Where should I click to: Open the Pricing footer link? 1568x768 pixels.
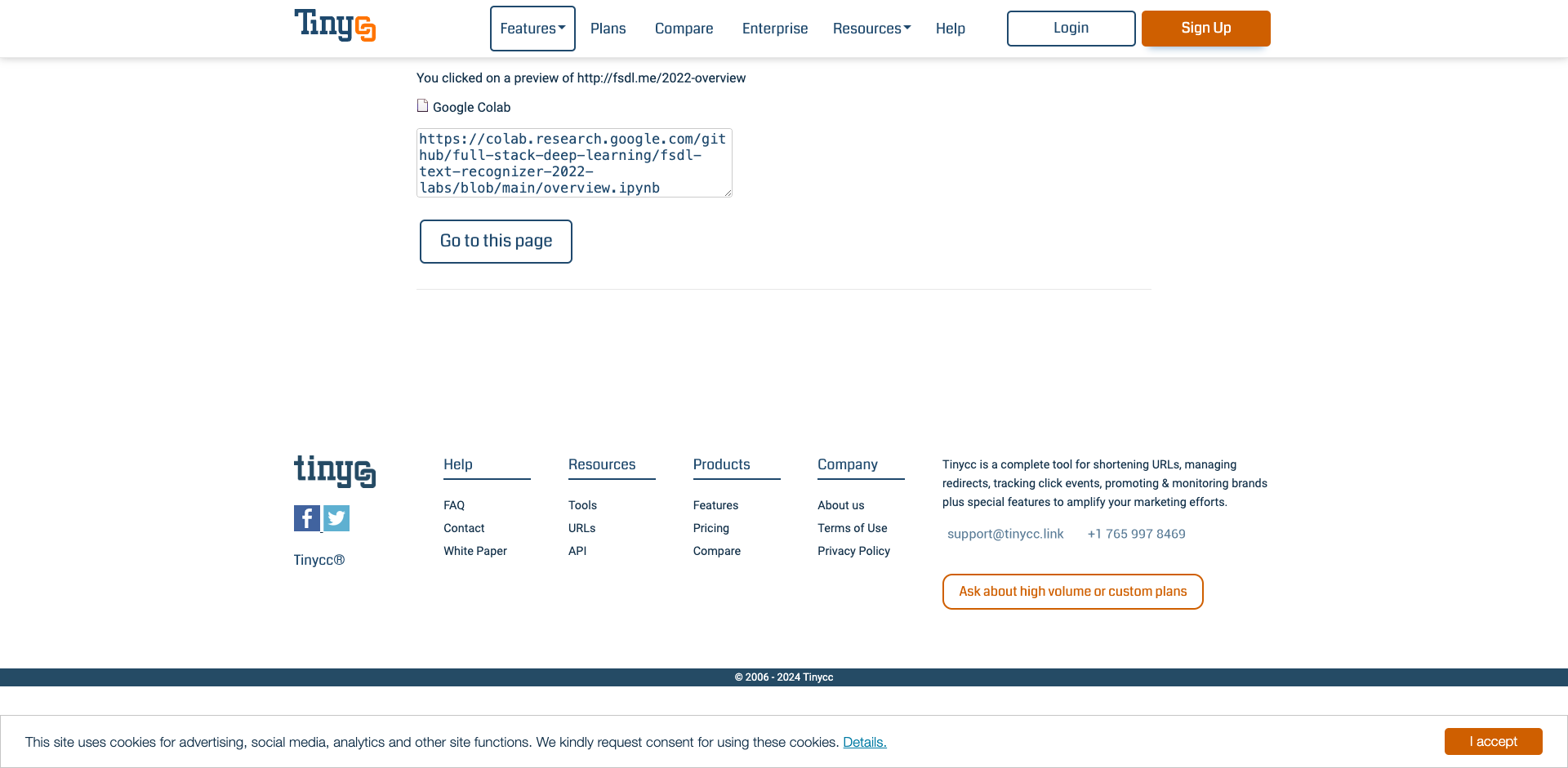point(711,528)
